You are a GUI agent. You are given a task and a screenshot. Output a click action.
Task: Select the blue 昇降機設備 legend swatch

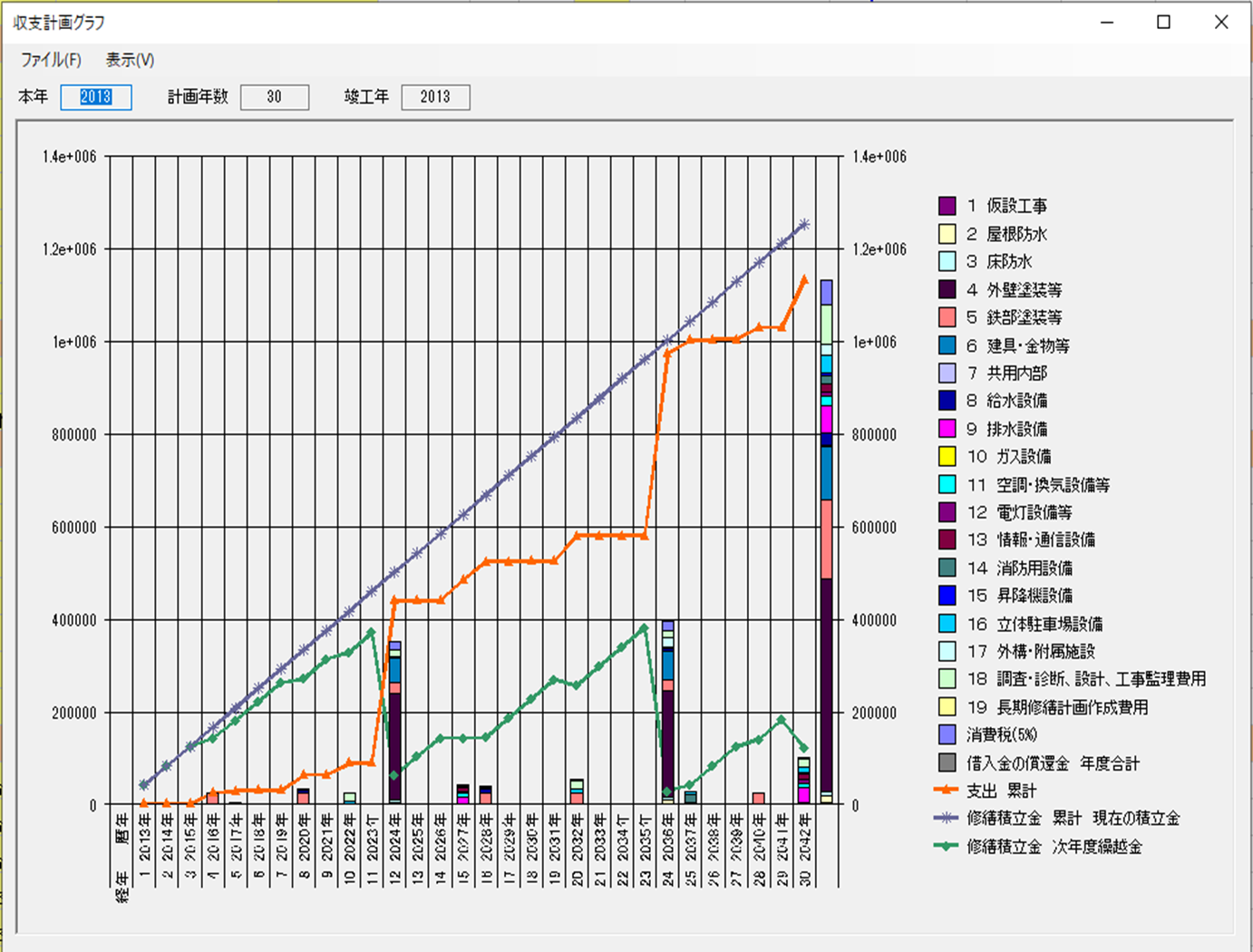(x=947, y=595)
